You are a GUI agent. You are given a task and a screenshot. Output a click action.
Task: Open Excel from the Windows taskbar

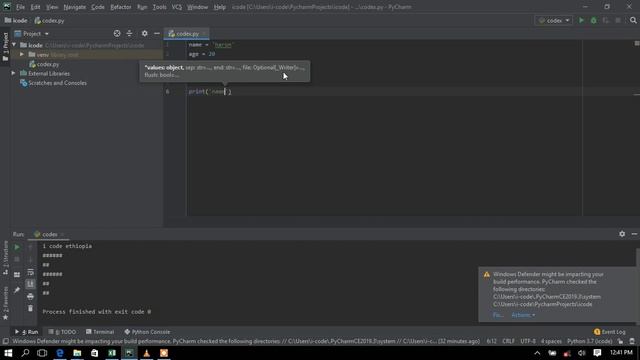pos(112,353)
